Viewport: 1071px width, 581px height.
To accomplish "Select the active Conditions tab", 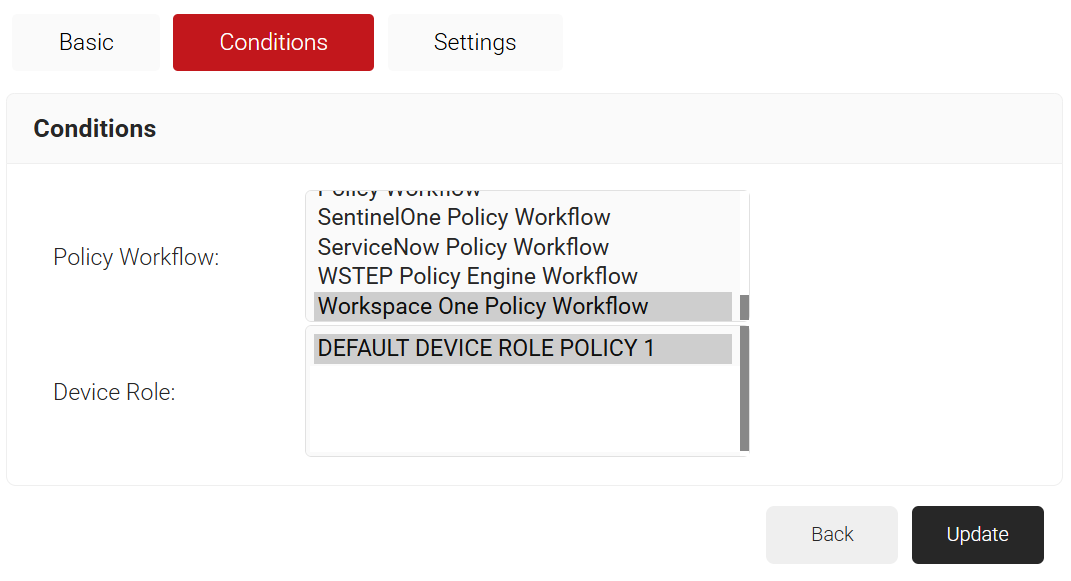I will (273, 42).
